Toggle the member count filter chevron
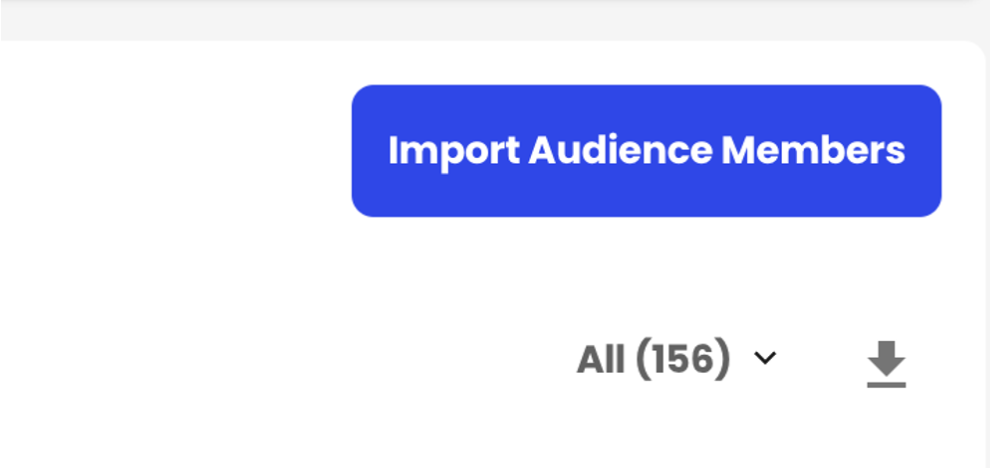The image size is (990, 468). 765,358
